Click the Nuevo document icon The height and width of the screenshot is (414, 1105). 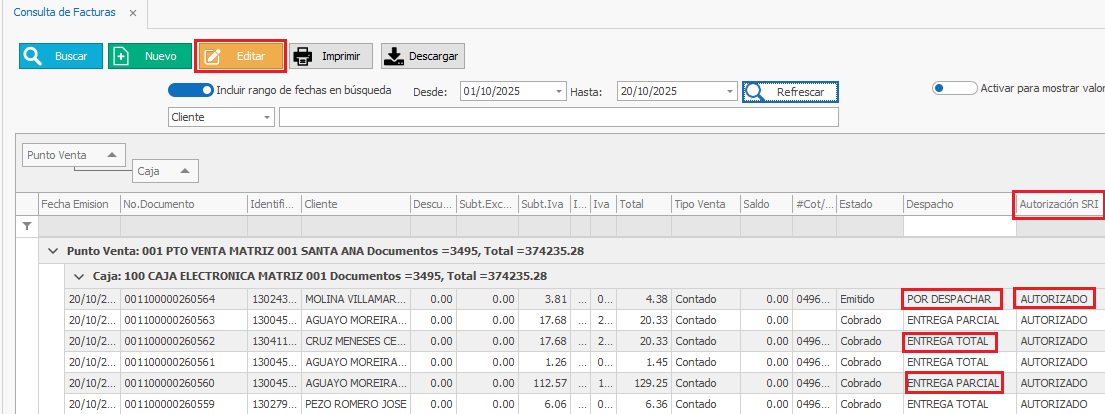coord(122,57)
